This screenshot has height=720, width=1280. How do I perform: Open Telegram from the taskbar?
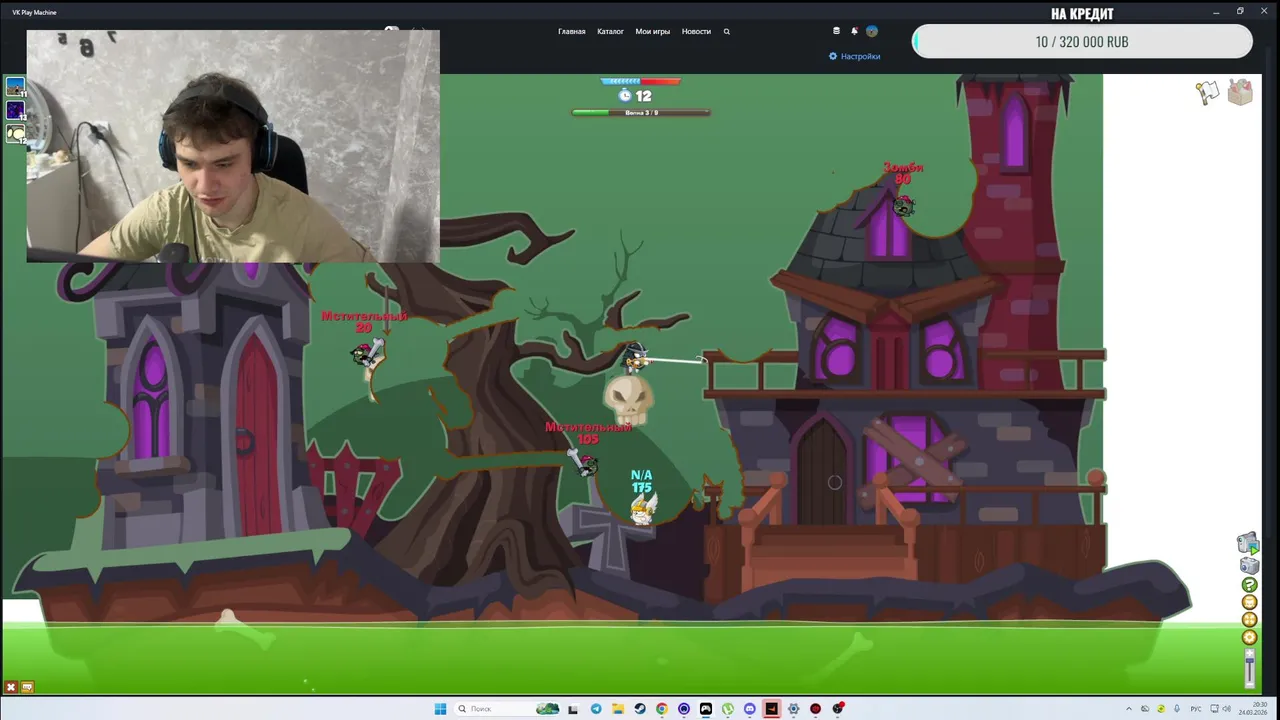[x=596, y=709]
